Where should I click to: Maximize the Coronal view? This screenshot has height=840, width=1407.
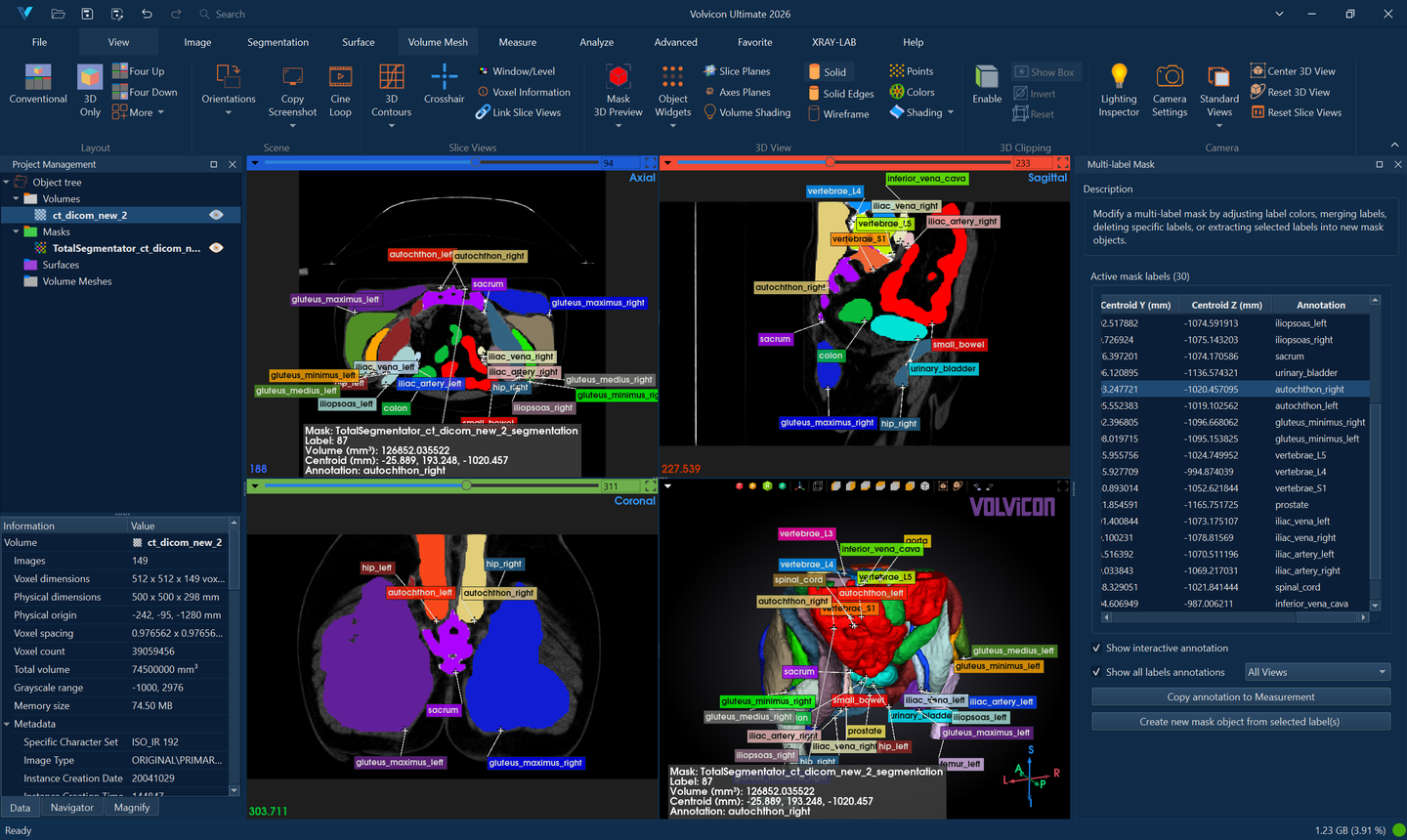click(x=650, y=485)
